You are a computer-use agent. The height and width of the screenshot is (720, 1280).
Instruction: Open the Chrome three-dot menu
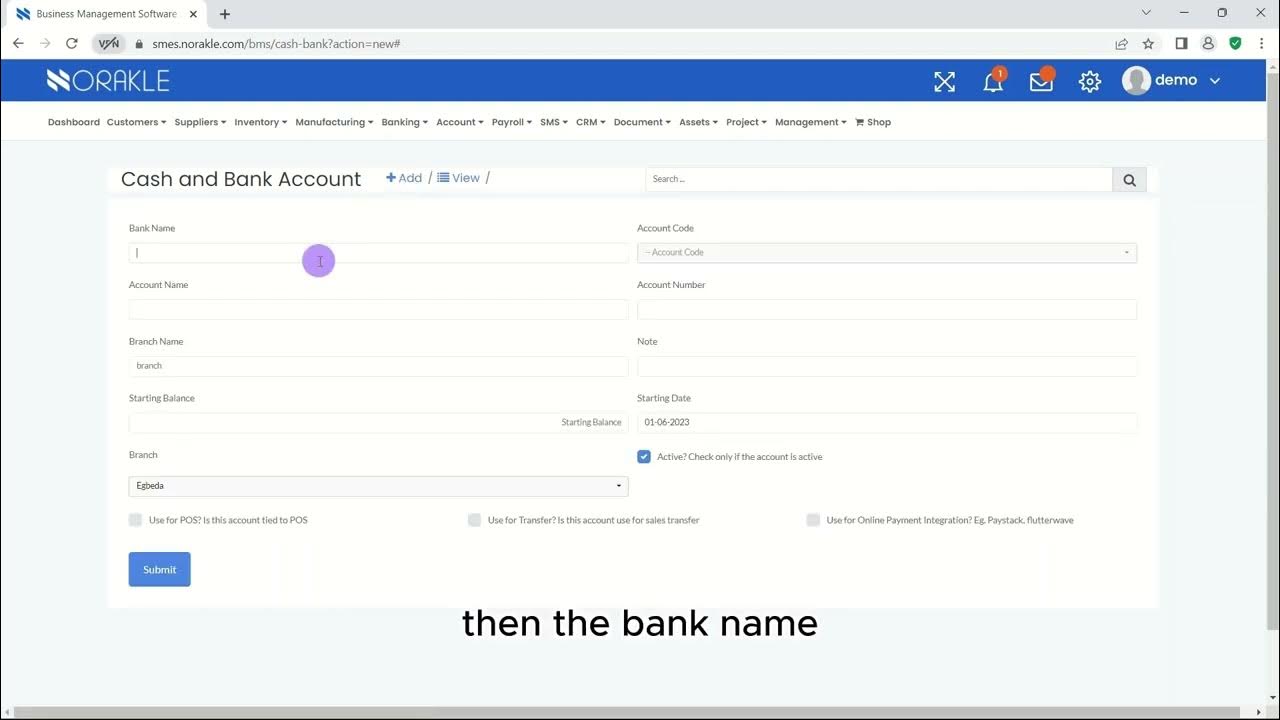coord(1262,44)
